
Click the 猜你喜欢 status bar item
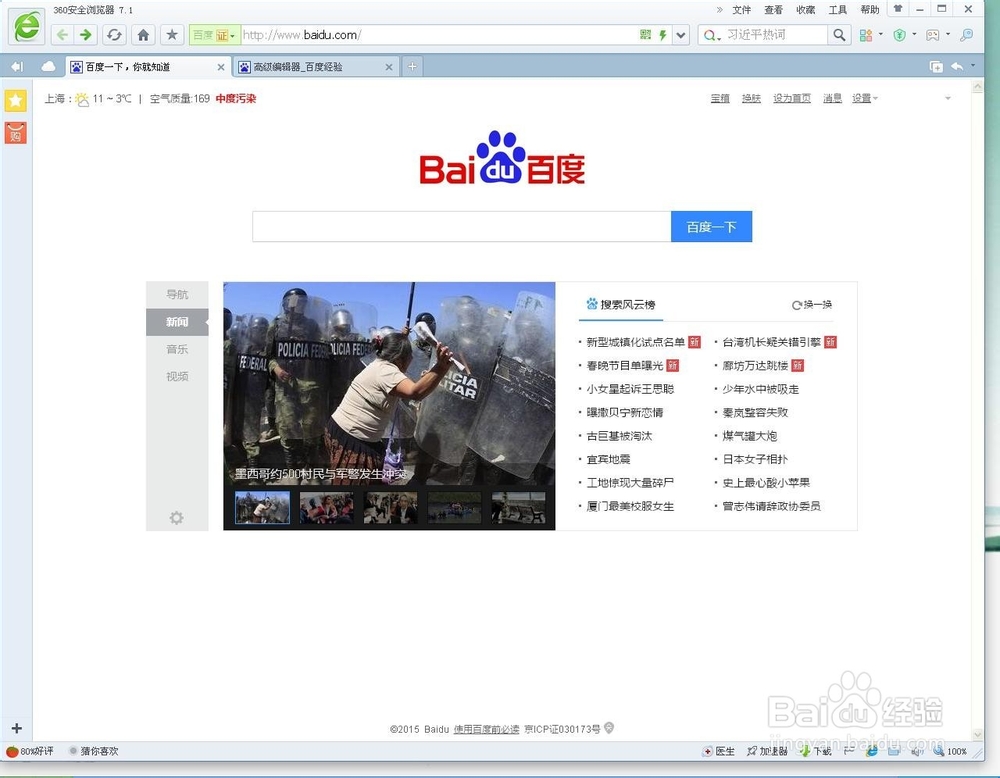[x=94, y=751]
